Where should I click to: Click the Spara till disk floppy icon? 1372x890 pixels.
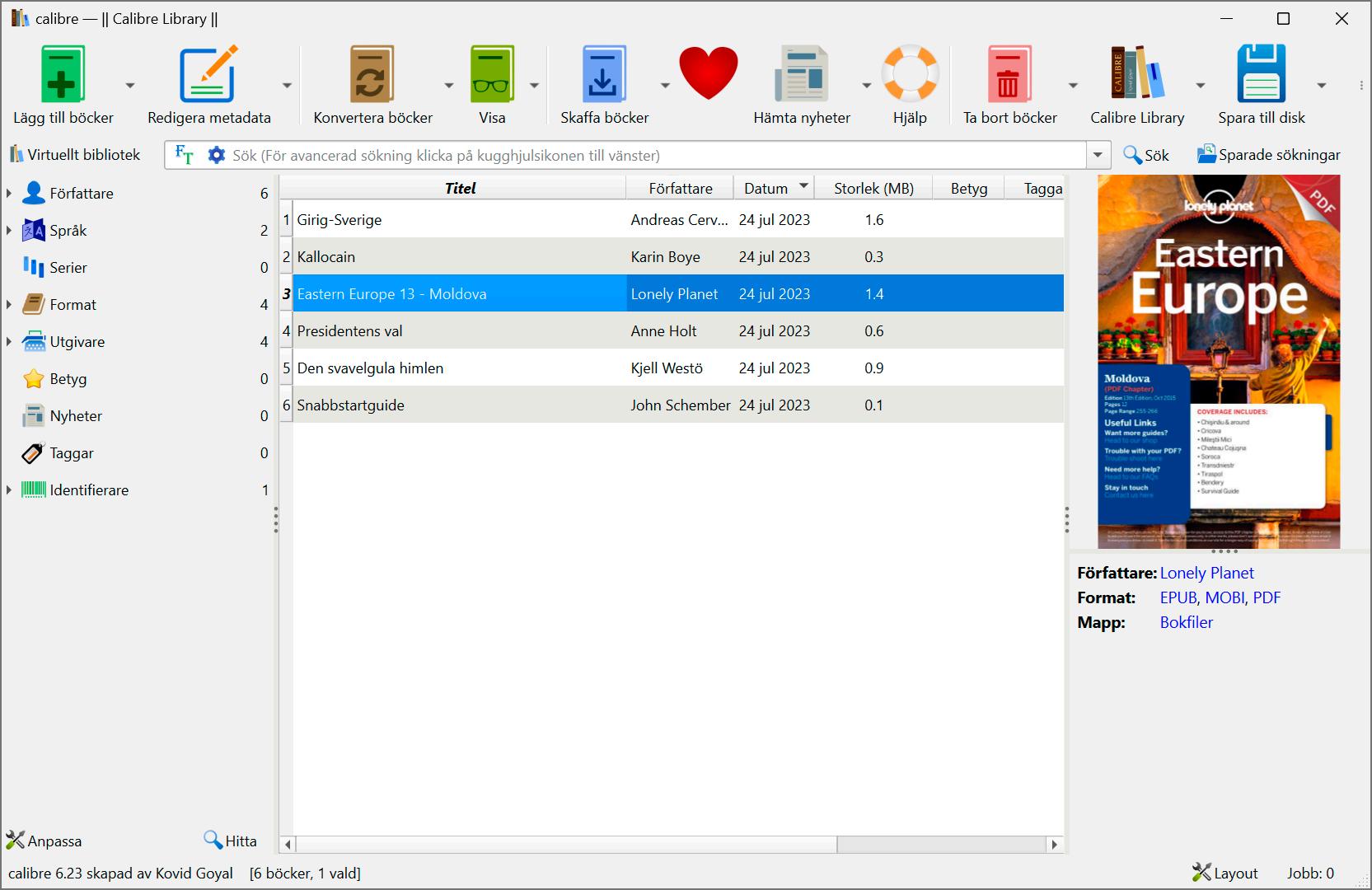1262,74
